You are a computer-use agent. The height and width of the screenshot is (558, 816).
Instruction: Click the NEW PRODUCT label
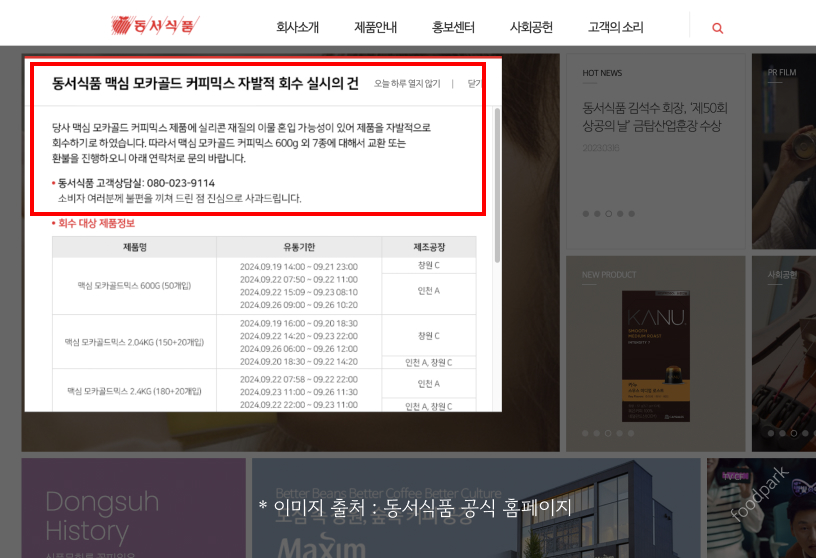click(609, 275)
